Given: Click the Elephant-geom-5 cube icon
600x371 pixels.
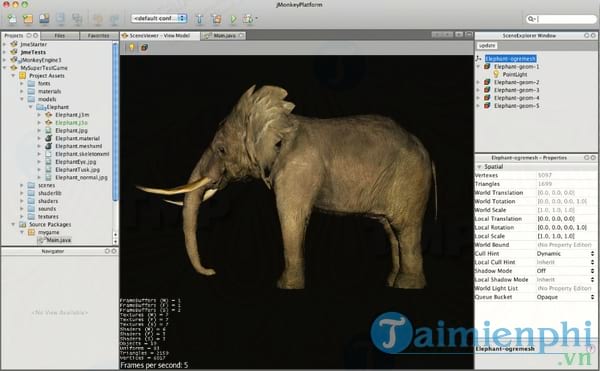Looking at the screenshot, I should pos(487,106).
